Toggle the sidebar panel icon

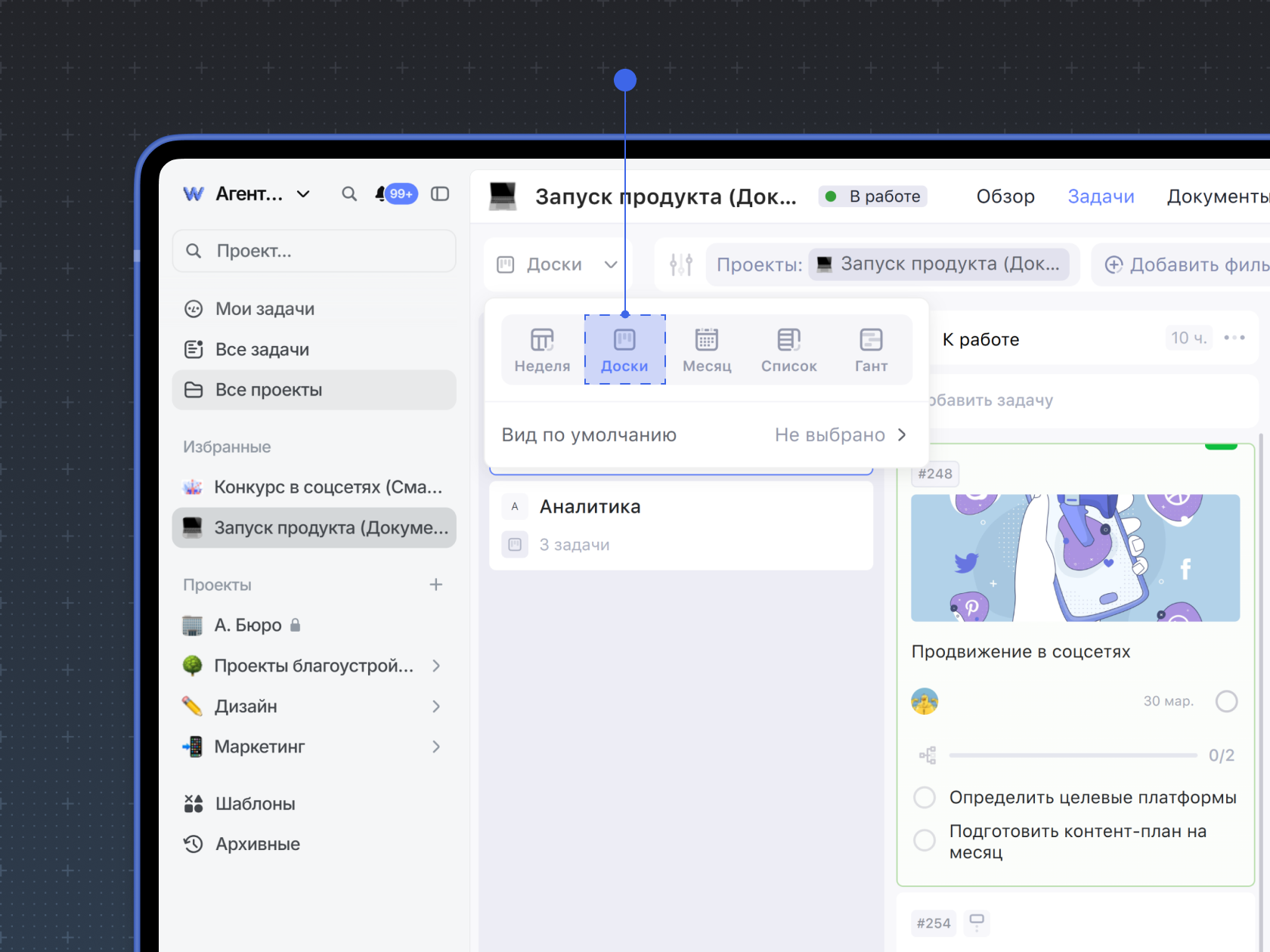tap(440, 194)
